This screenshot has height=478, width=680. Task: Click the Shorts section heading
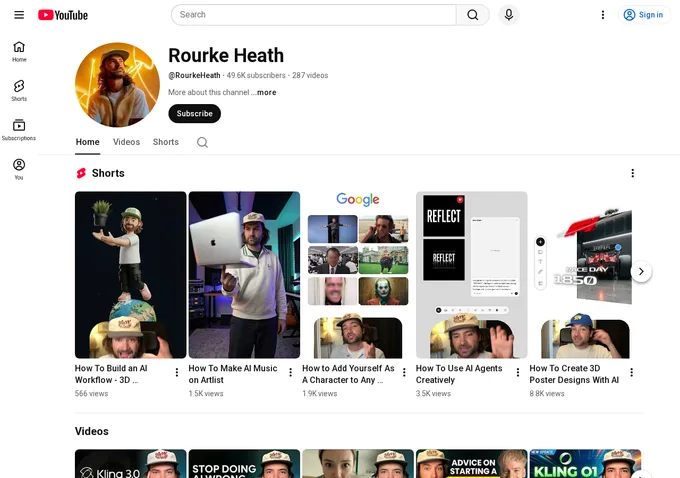click(x=108, y=173)
